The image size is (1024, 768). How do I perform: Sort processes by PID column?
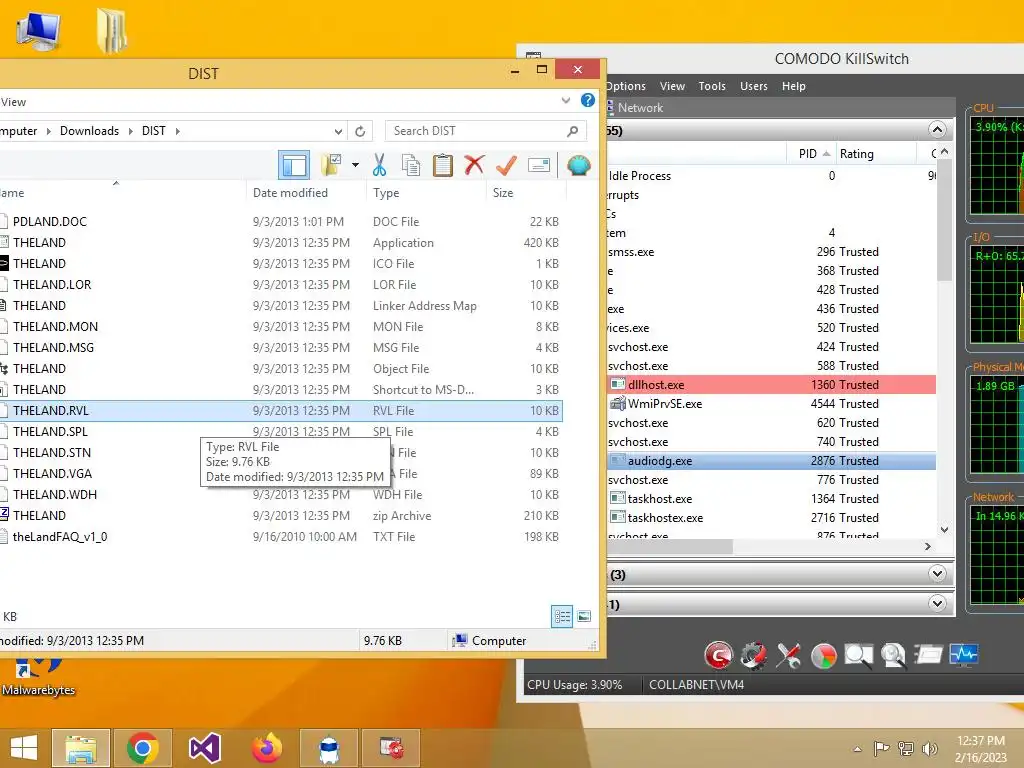coord(812,153)
